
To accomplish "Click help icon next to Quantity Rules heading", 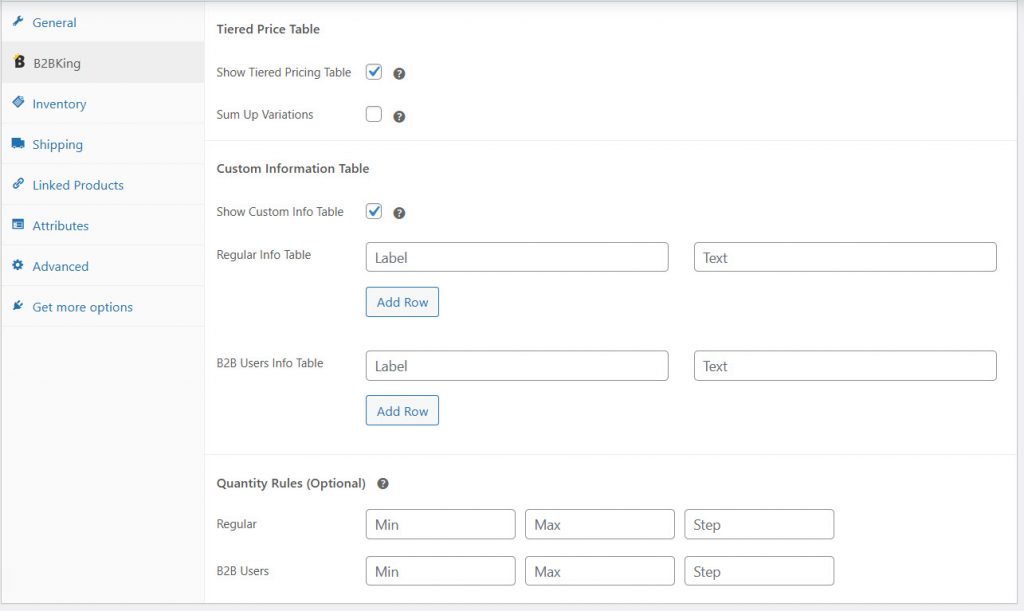I will point(383,484).
